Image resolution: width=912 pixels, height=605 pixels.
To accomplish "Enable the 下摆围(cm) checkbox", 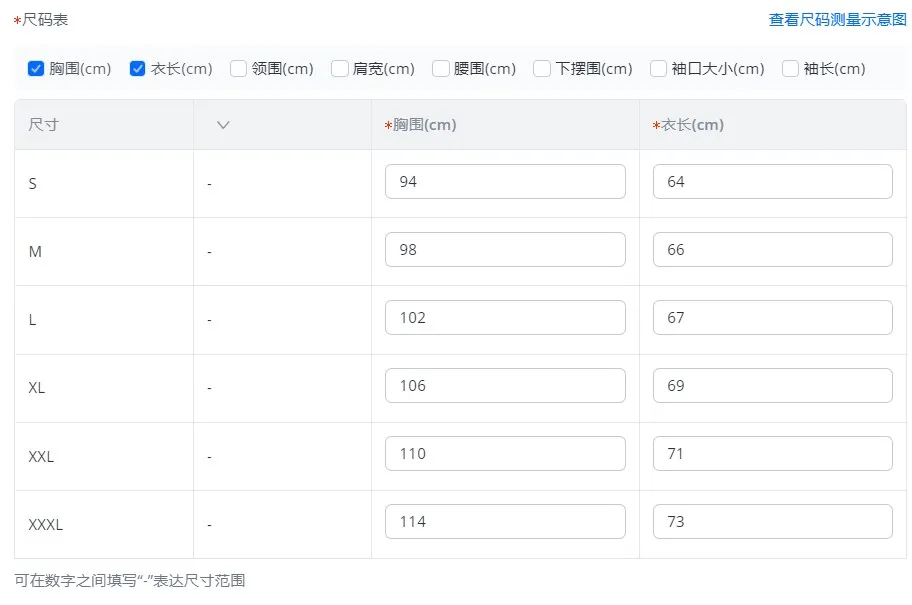I will coord(542,69).
